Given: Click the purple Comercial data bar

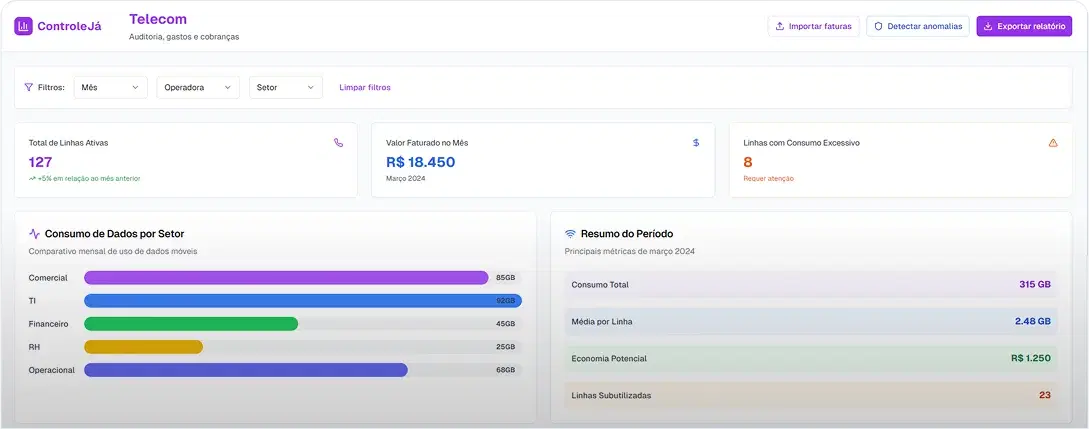Looking at the screenshot, I should [286, 278].
